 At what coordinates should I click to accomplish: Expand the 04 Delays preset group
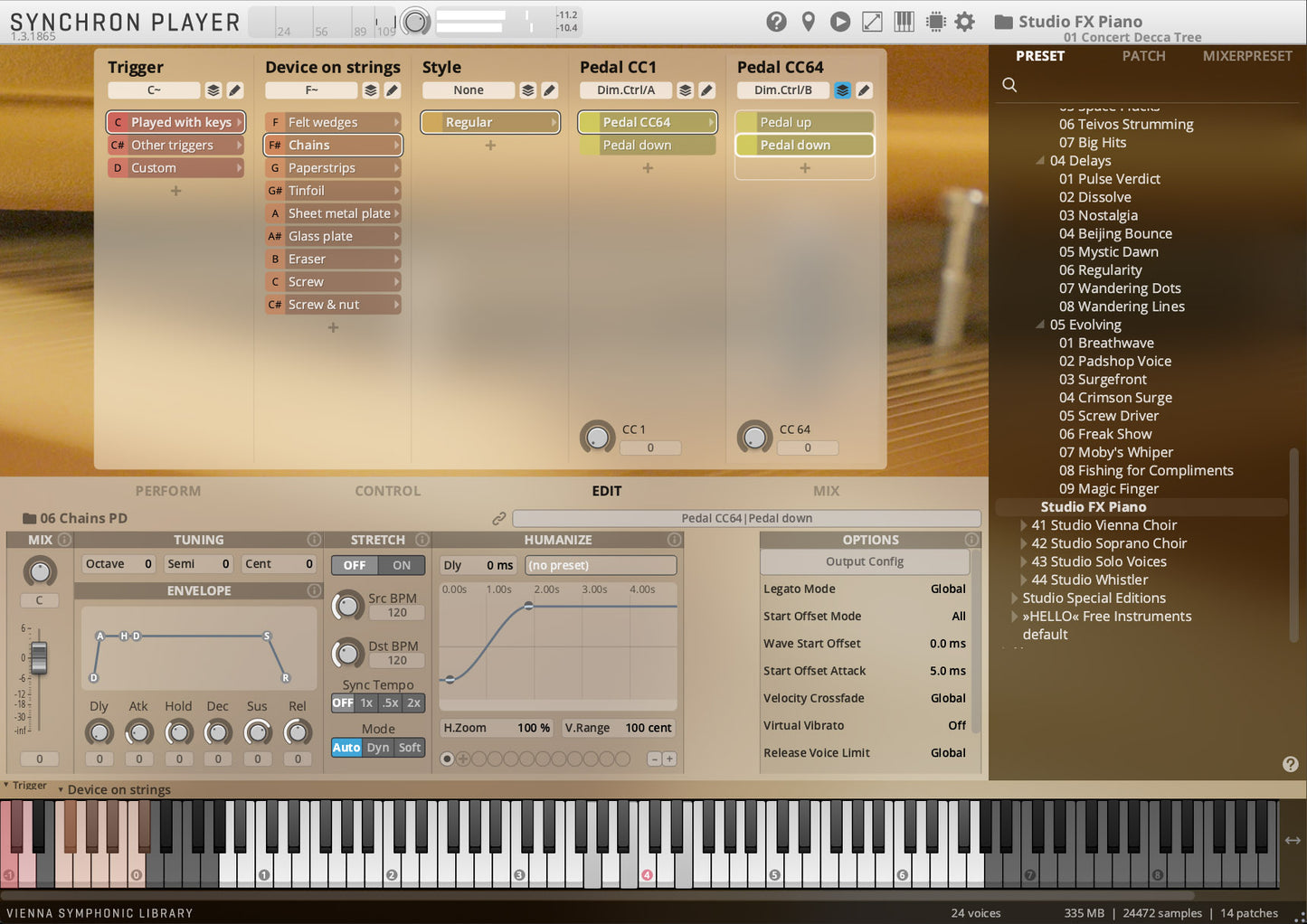click(x=1038, y=160)
